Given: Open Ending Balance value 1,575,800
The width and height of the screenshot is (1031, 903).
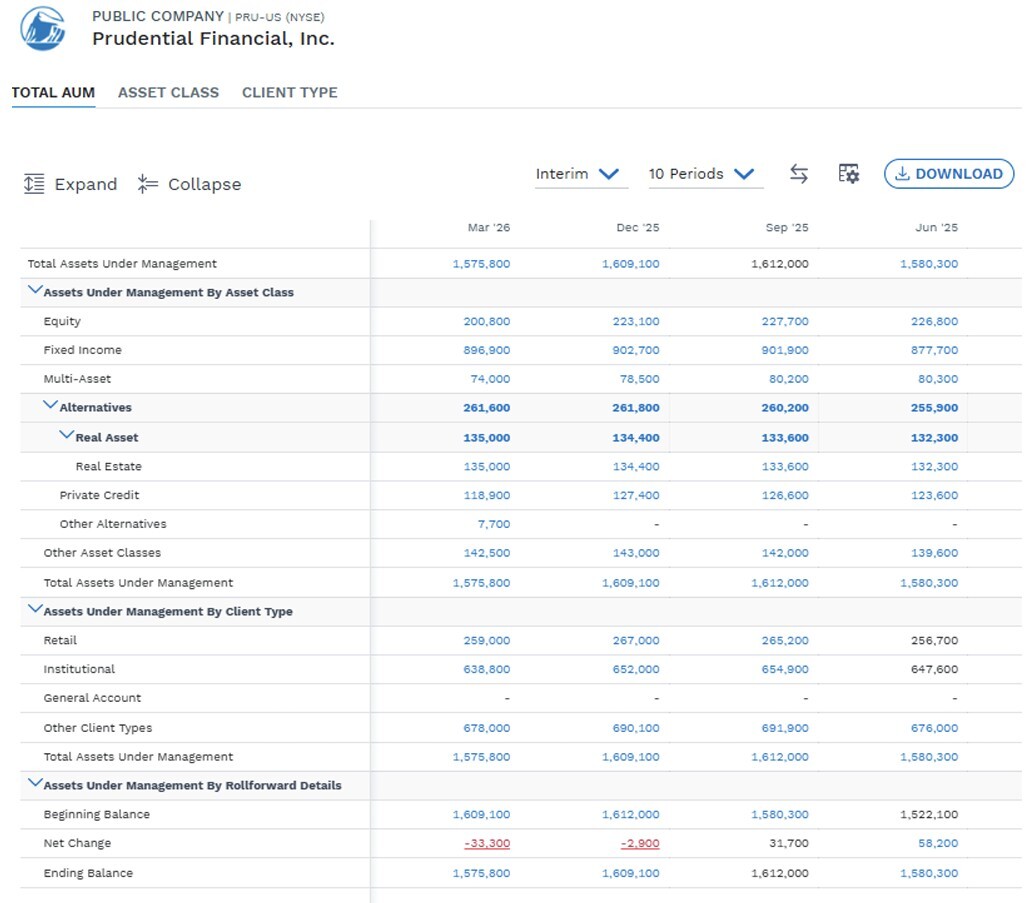Looking at the screenshot, I should (481, 873).
